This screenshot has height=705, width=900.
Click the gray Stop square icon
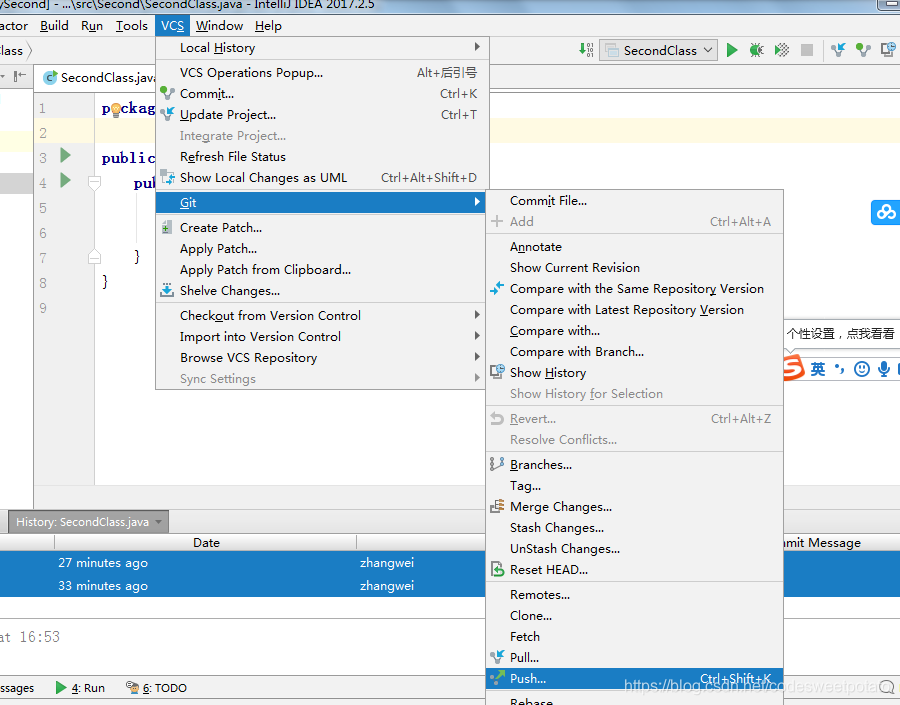pos(806,51)
